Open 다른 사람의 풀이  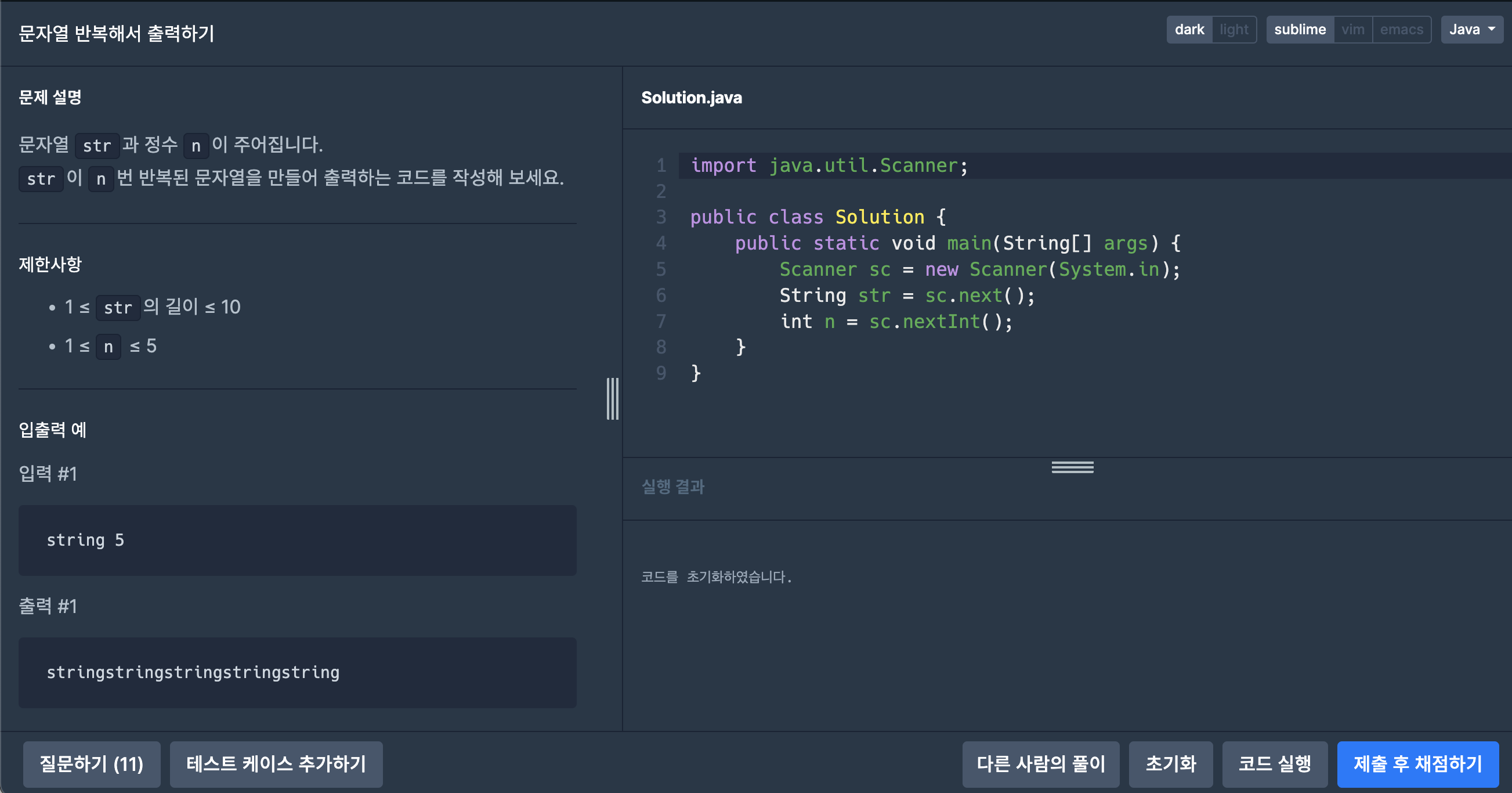coord(1041,763)
